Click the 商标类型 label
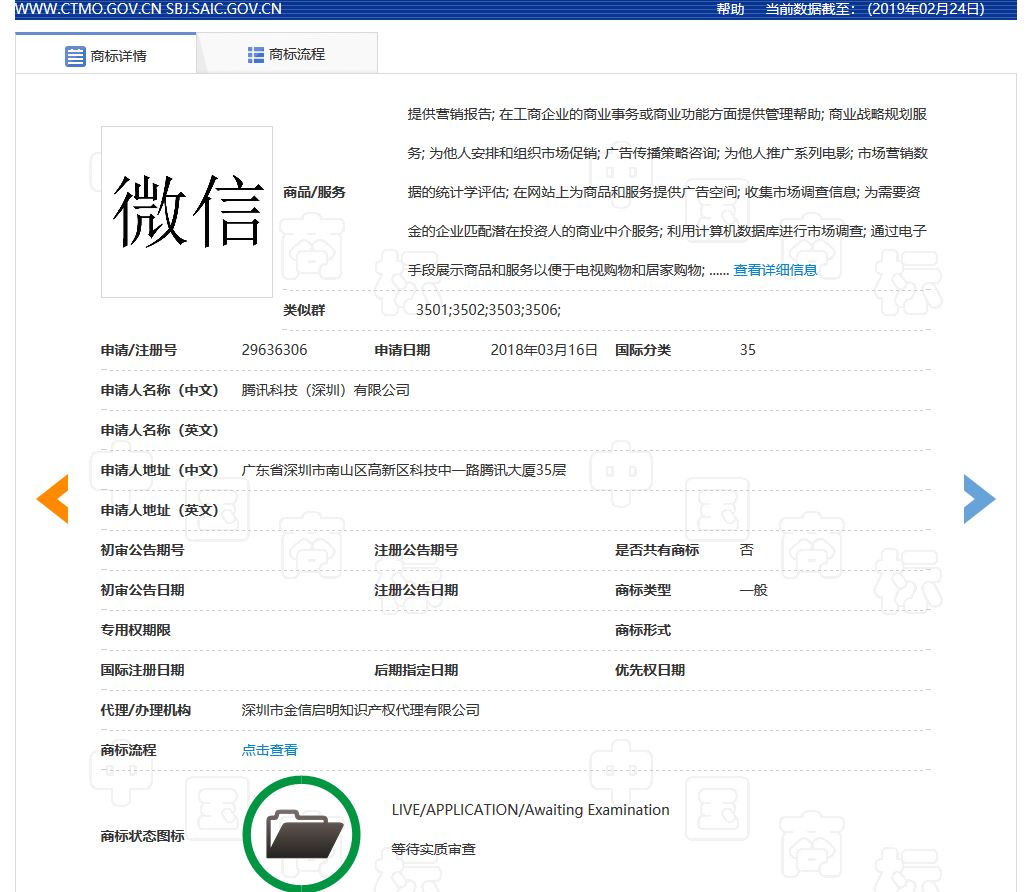1029x892 pixels. click(x=643, y=590)
